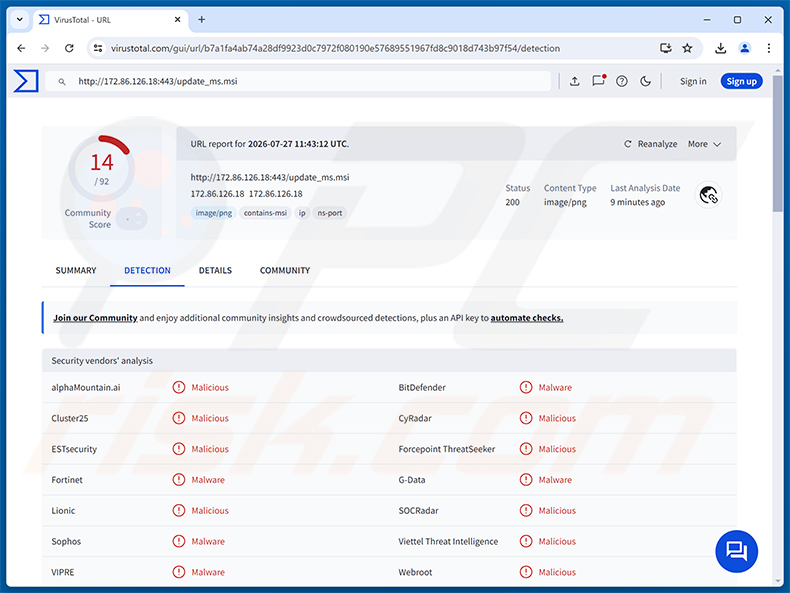The height and width of the screenshot is (593, 790).
Task: Open browser downloads icon
Action: point(720,48)
